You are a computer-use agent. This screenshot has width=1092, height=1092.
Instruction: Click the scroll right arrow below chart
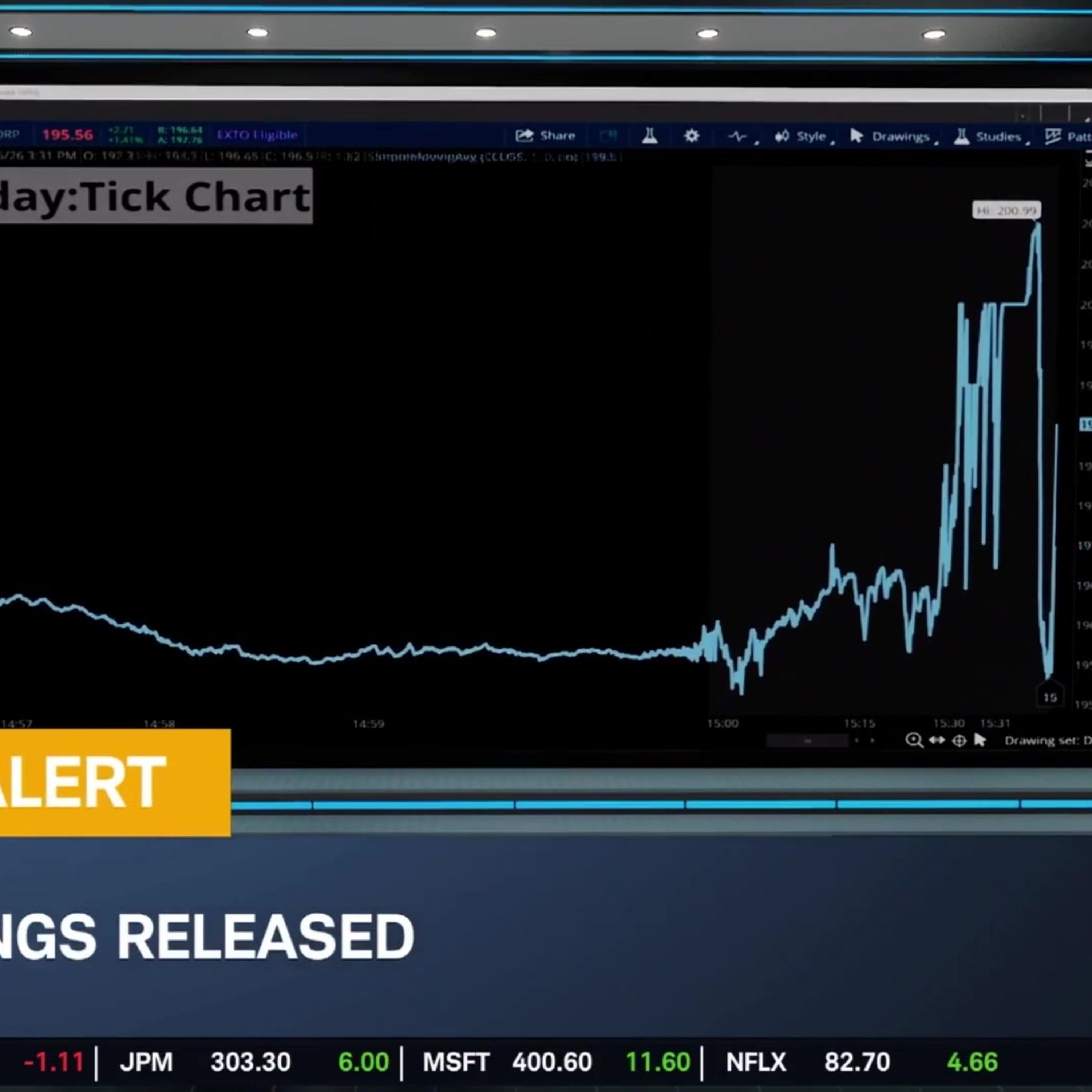pyautogui.click(x=873, y=740)
